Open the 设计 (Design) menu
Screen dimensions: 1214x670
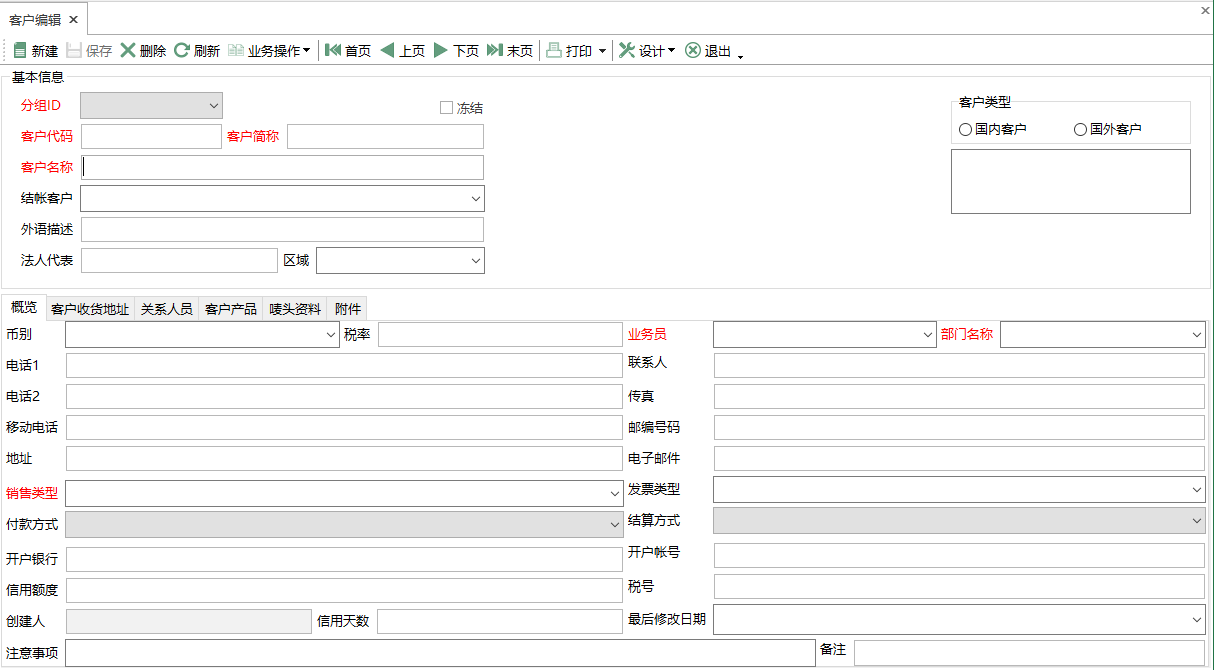click(647, 51)
